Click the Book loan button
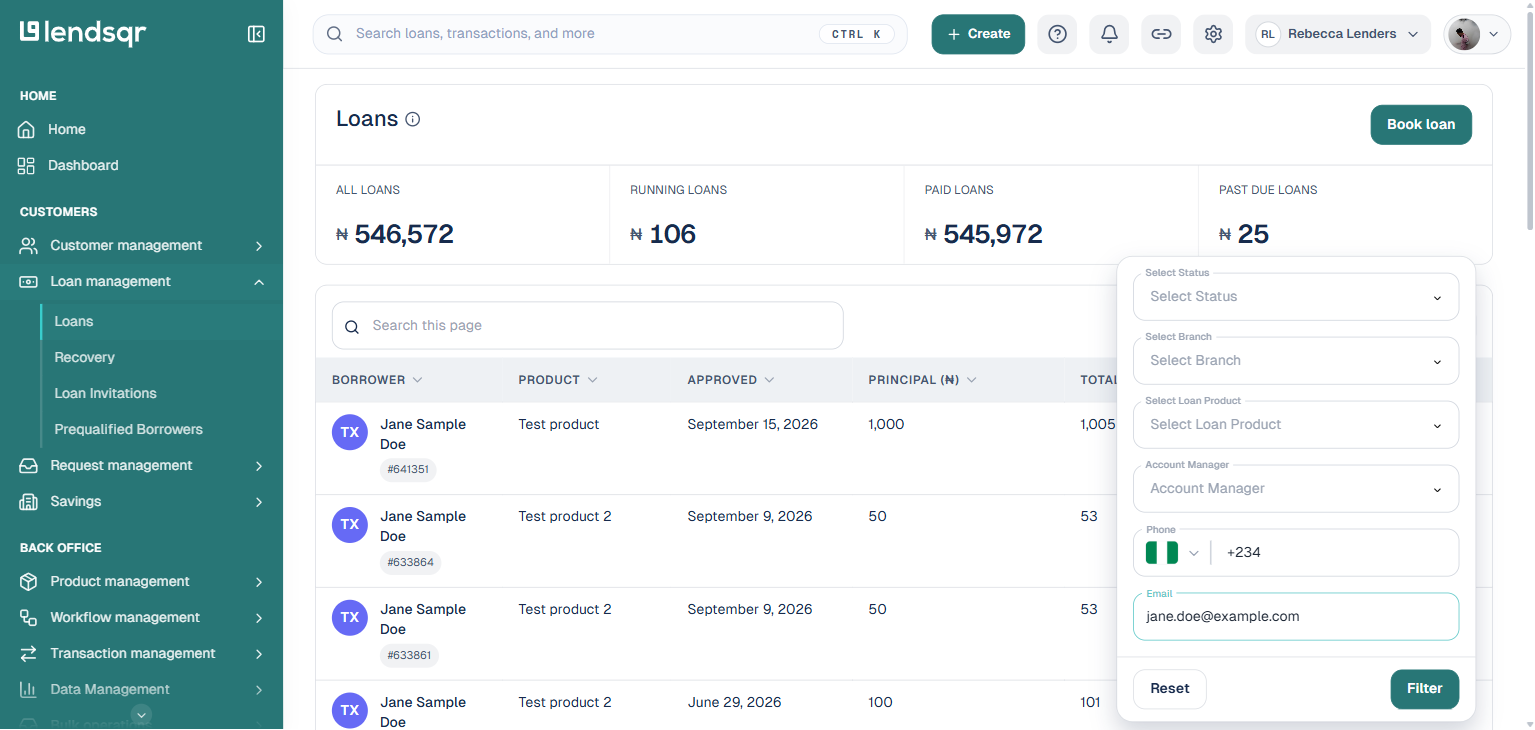Image resolution: width=1535 pixels, height=730 pixels. 1421,125
